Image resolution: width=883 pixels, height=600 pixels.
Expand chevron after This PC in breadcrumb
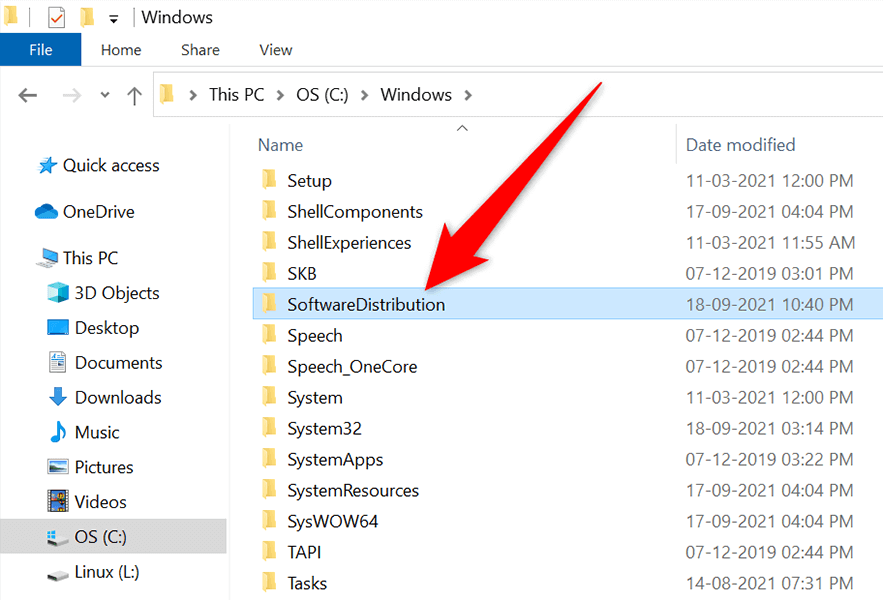280,95
